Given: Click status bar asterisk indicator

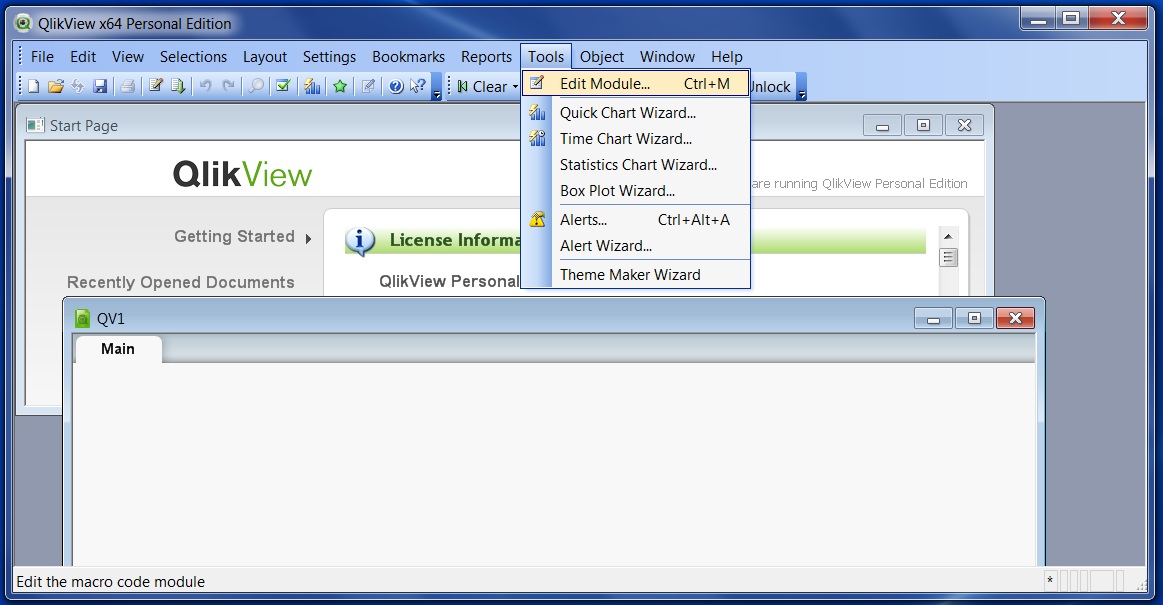Looking at the screenshot, I should coord(1050,581).
